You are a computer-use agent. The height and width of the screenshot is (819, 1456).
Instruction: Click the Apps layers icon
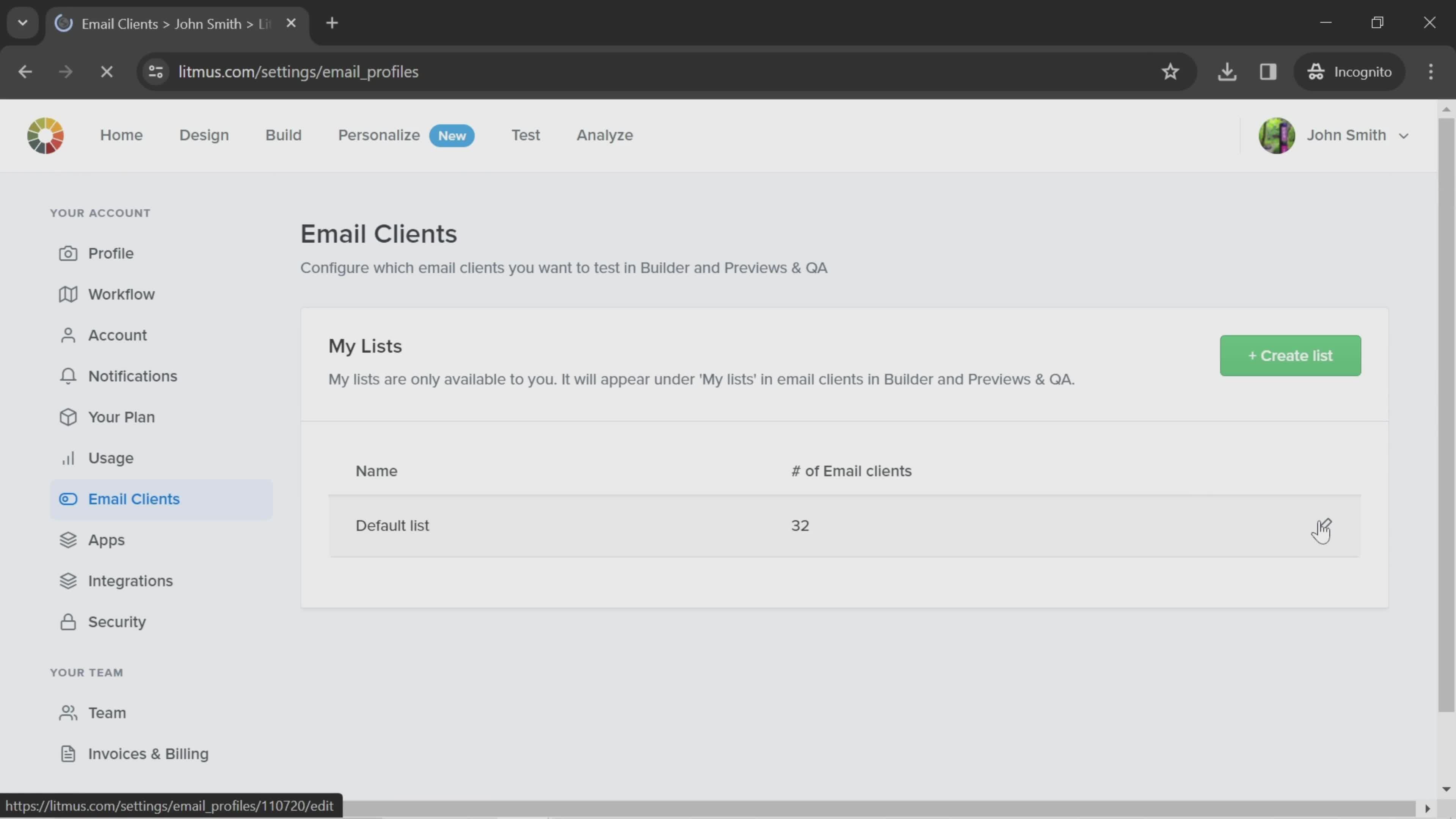click(68, 540)
